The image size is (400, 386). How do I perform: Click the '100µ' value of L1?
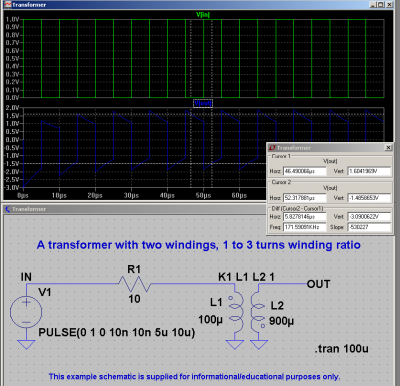click(x=210, y=320)
